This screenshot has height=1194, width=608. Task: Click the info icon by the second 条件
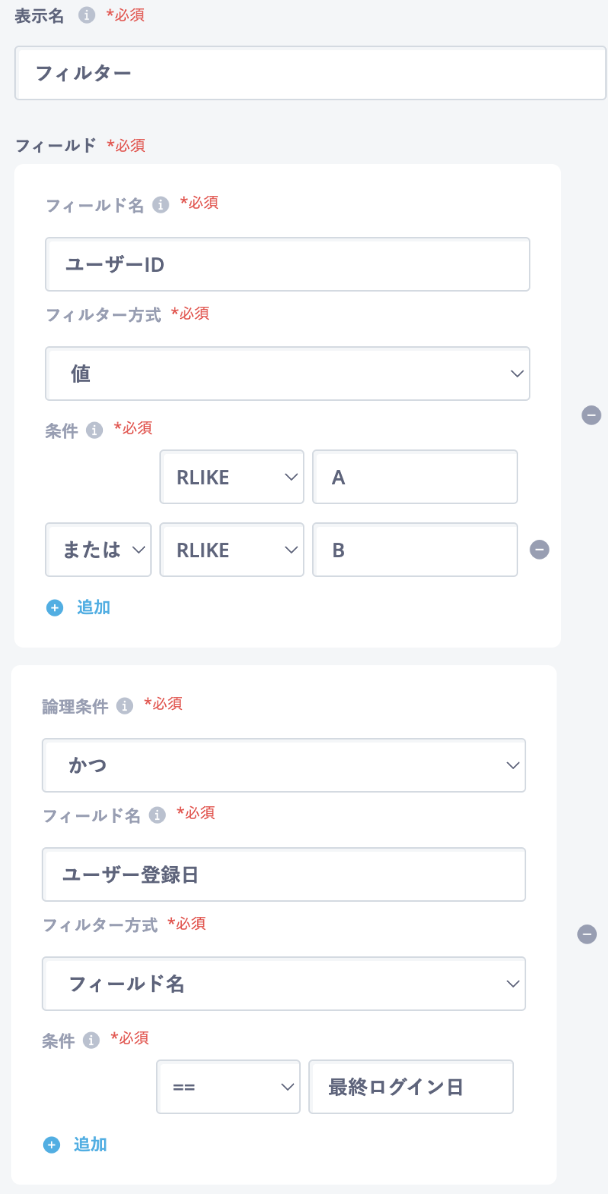(x=90, y=1040)
